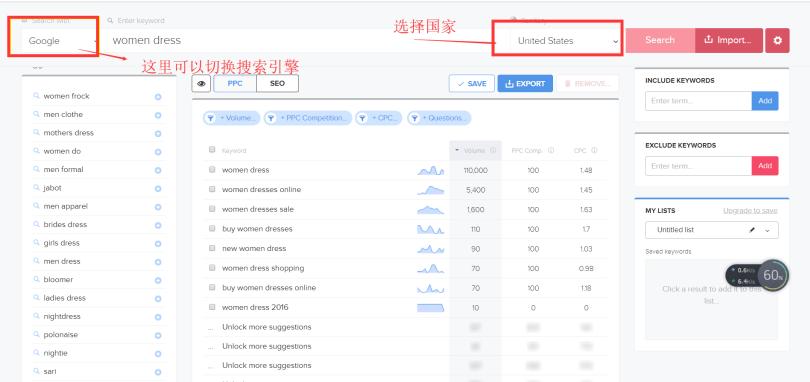This screenshot has width=810, height=382.
Task: Add 'mothers dress' using its plus icon
Action: click(158, 133)
